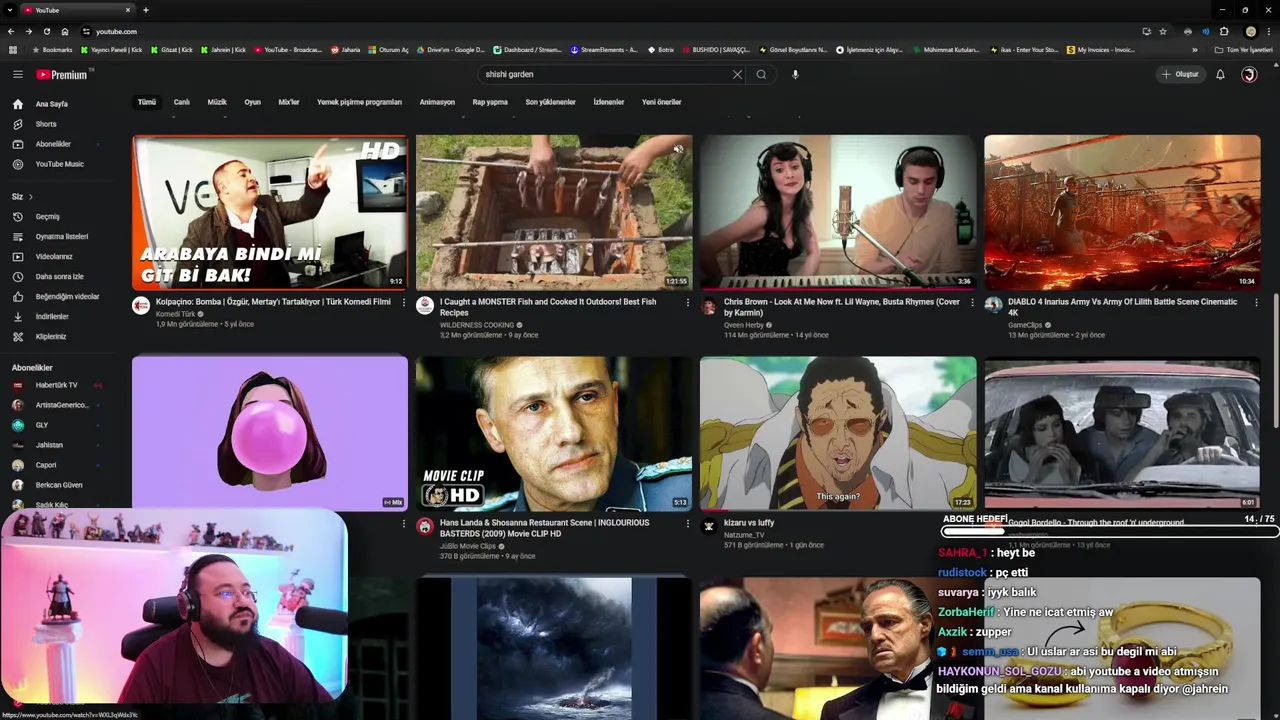Select the Müzik filter chip
This screenshot has height=720, width=1280.
point(217,102)
